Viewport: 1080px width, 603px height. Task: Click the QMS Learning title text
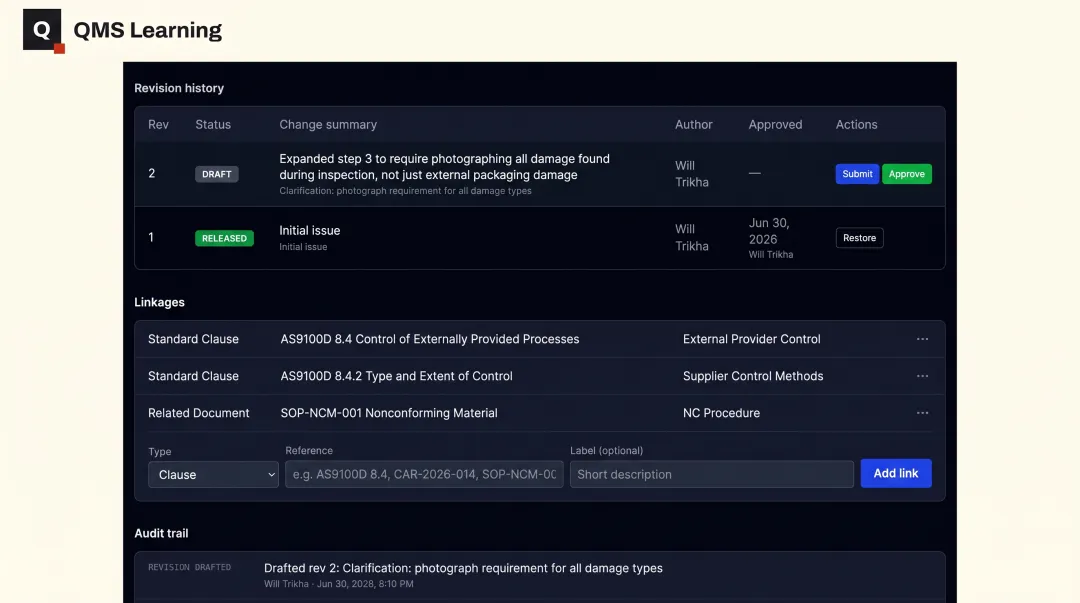(x=147, y=30)
